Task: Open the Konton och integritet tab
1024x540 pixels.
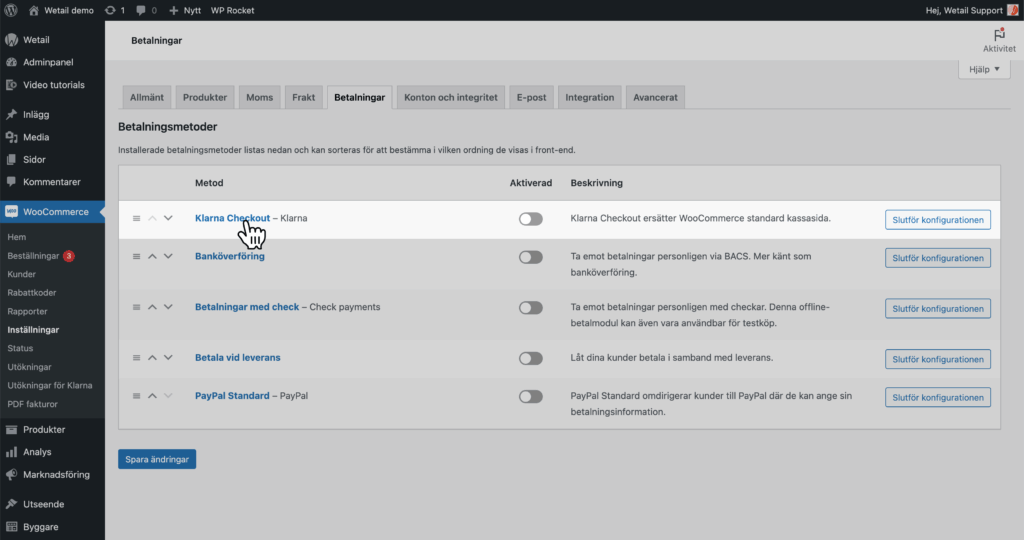Action: pos(450,97)
